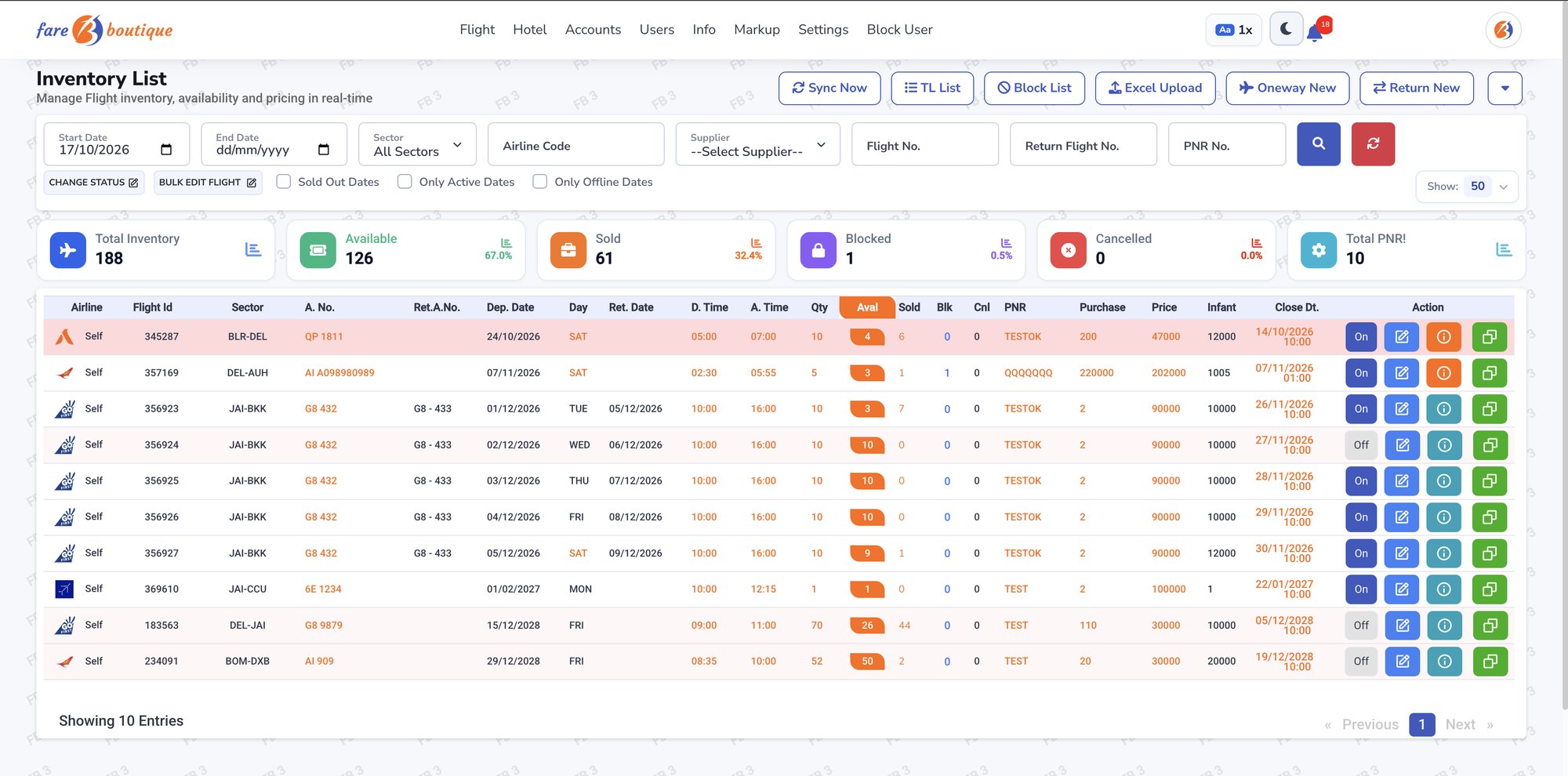Check Only Offline Dates option
The width and height of the screenshot is (1568, 776).
[x=540, y=182]
